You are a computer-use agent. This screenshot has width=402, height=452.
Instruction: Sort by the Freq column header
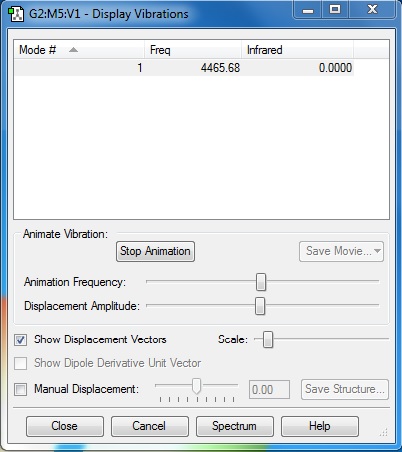[x=193, y=50]
